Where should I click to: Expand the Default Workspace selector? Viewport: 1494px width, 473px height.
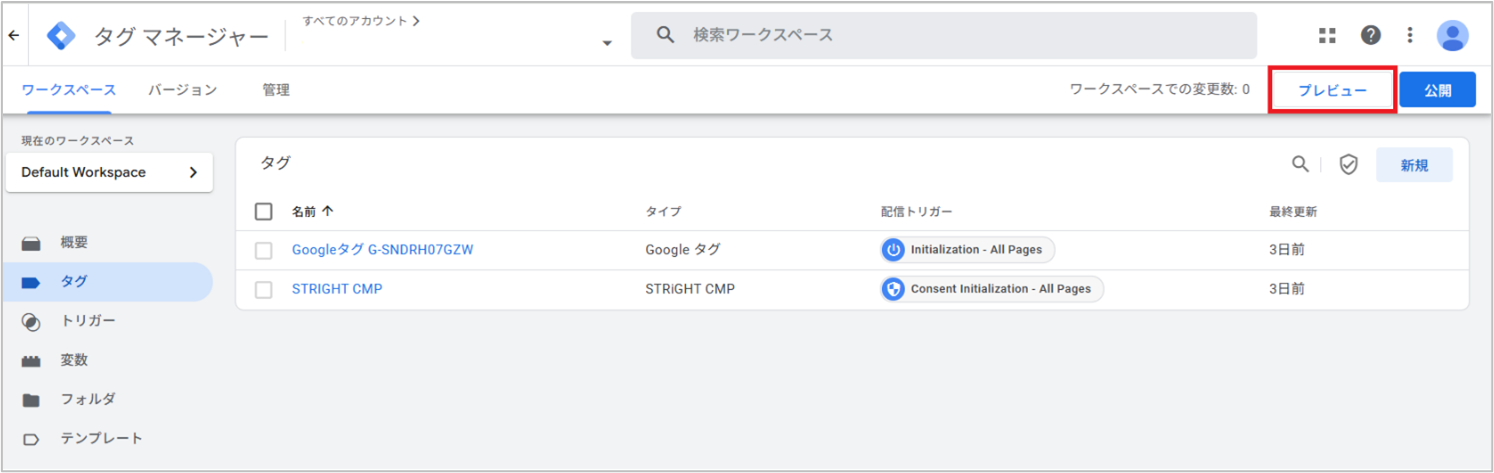[109, 172]
